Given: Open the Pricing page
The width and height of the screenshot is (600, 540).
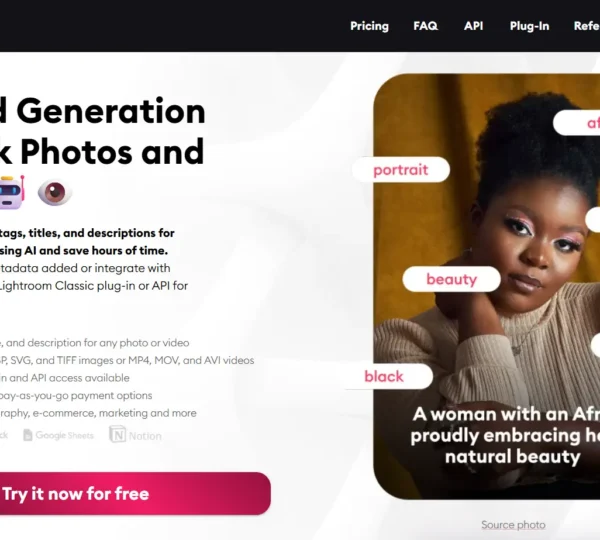Looking at the screenshot, I should tap(369, 26).
